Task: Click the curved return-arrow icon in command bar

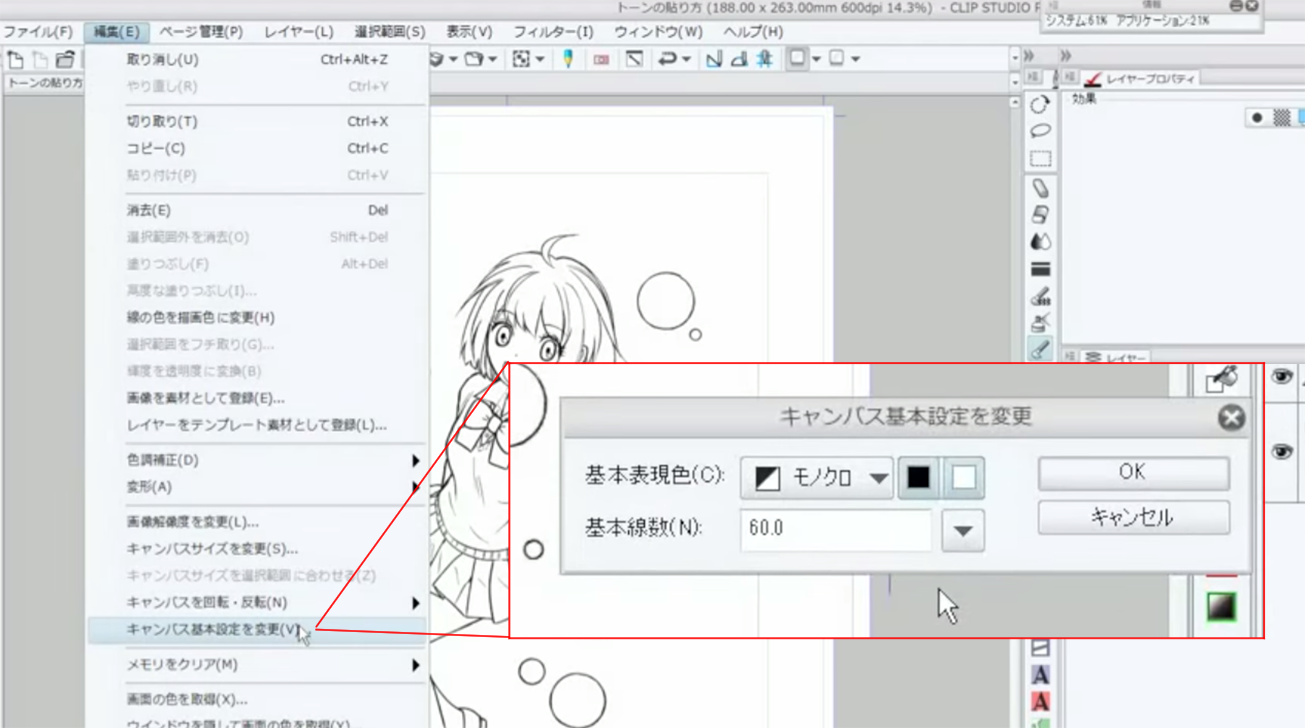Action: click(667, 59)
